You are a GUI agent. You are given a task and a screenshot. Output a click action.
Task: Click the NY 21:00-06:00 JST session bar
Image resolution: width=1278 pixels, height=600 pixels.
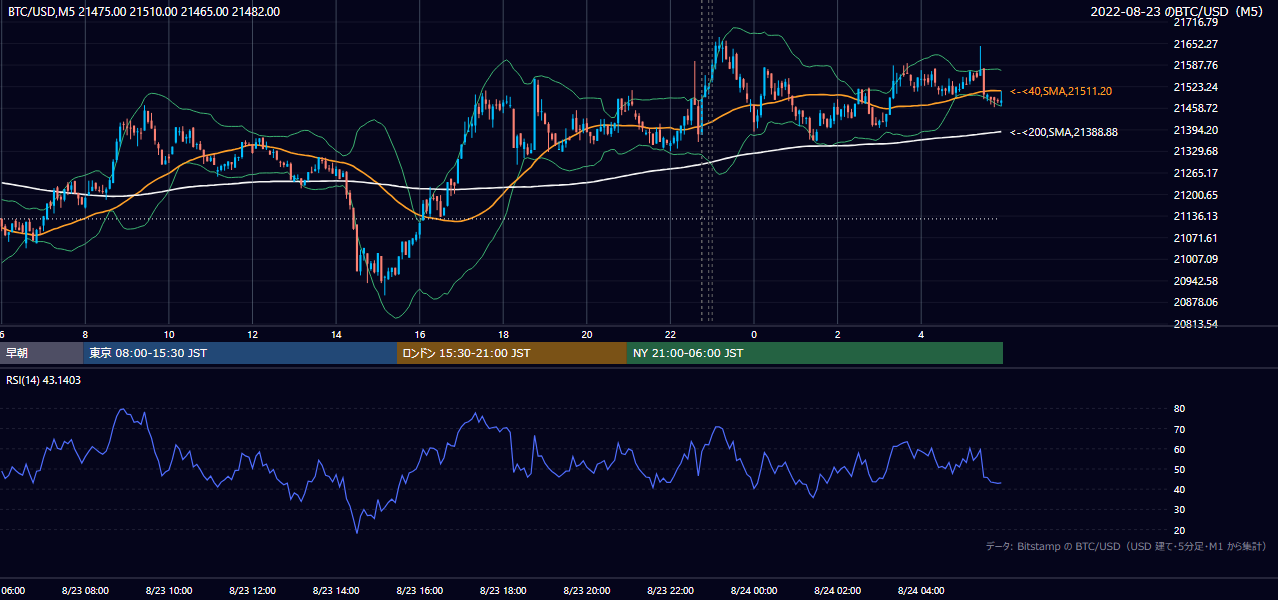[x=815, y=353]
